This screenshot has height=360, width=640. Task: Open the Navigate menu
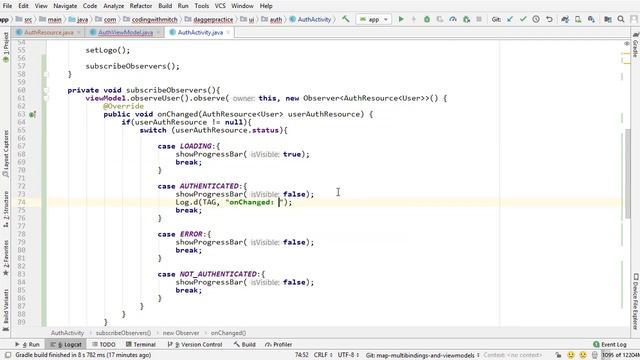click(x=65, y=6)
